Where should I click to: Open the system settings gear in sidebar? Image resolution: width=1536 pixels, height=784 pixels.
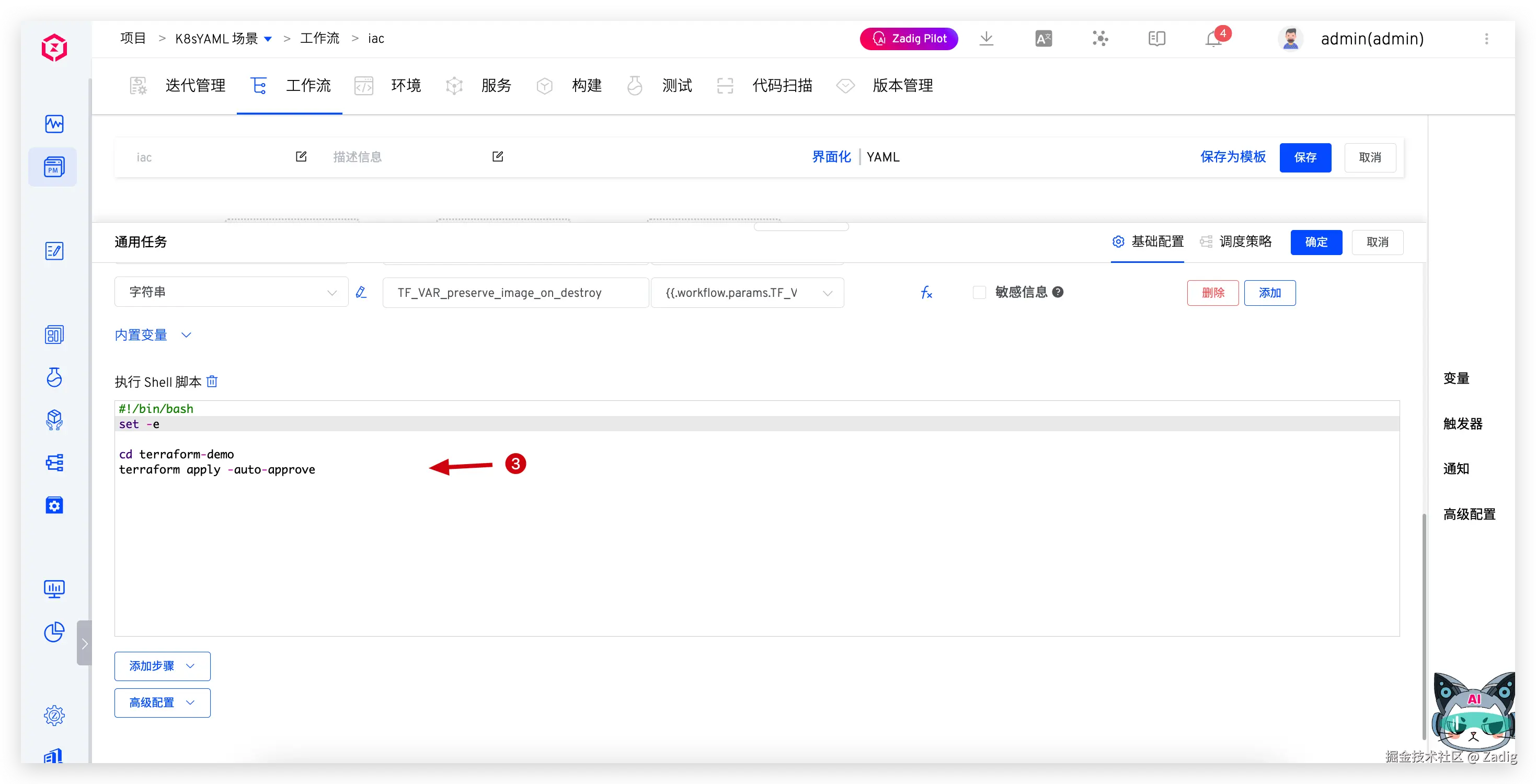pos(54,715)
